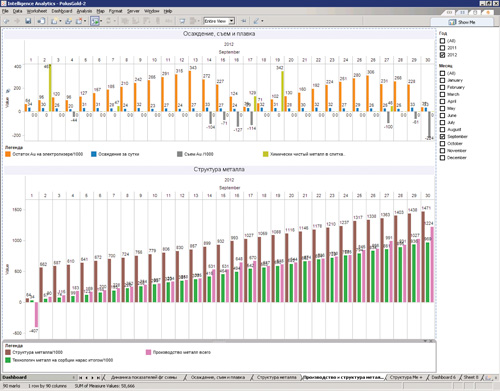This screenshot has height=391, width=500.
Task: Open the Server menu
Action: [x=133, y=11]
